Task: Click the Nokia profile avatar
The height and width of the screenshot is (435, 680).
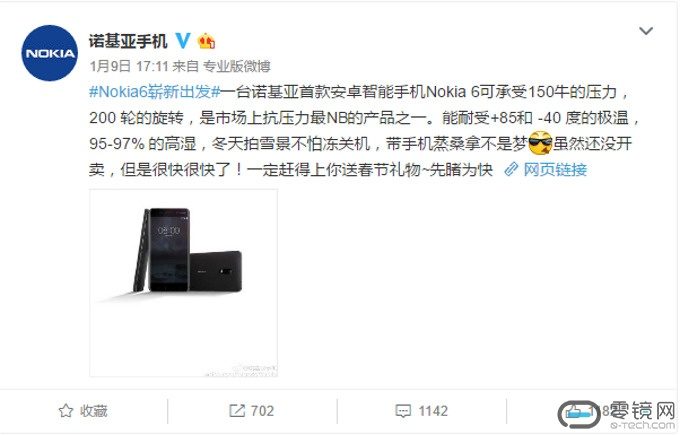Action: click(50, 53)
